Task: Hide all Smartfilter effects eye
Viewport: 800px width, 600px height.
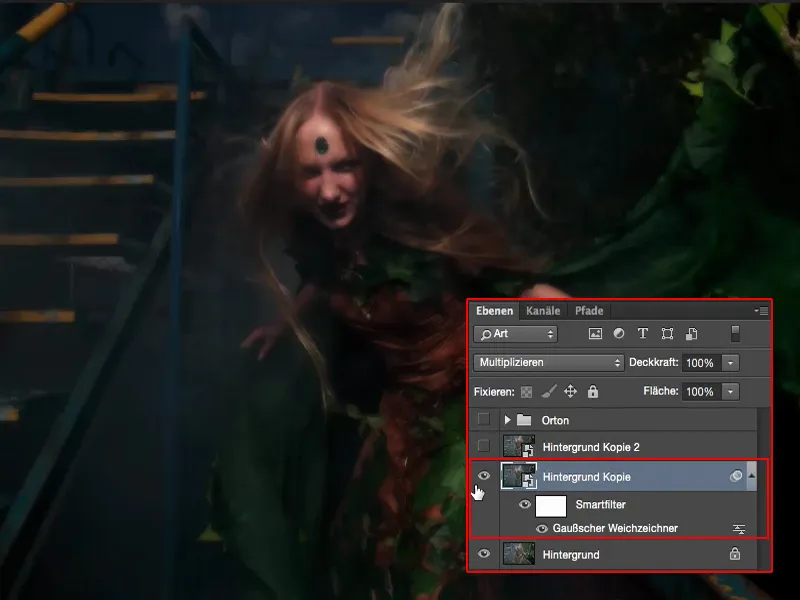Action: point(524,505)
